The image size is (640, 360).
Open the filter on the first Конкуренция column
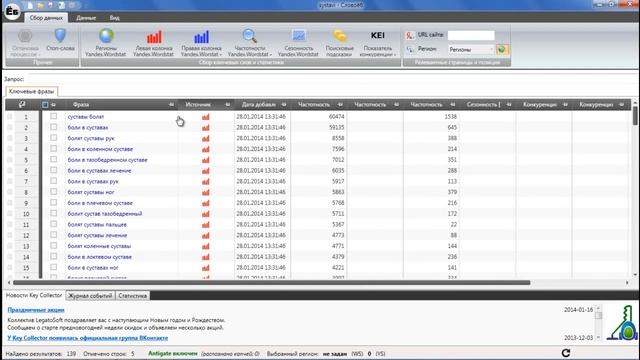tap(565, 104)
